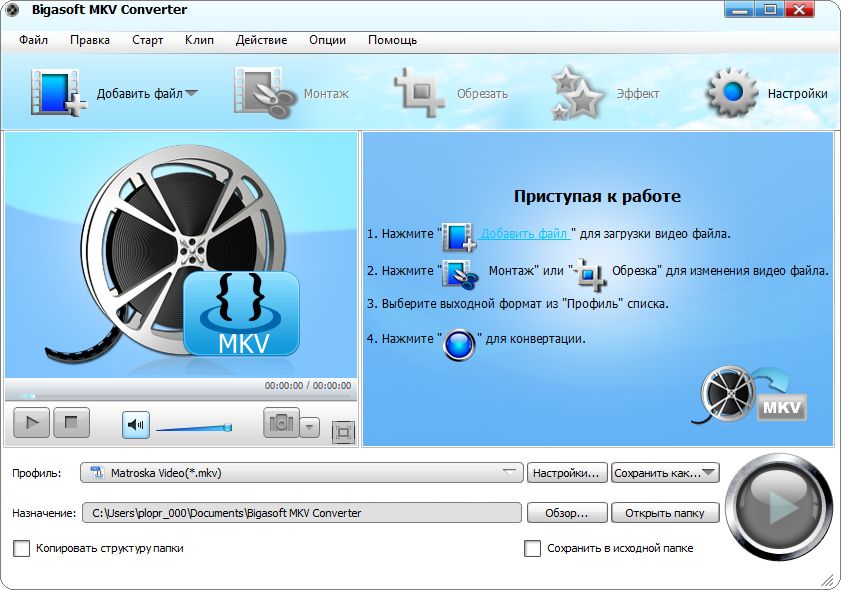Stop playback with the Stop button
This screenshot has height=590, width=841.
pyautogui.click(x=71, y=422)
